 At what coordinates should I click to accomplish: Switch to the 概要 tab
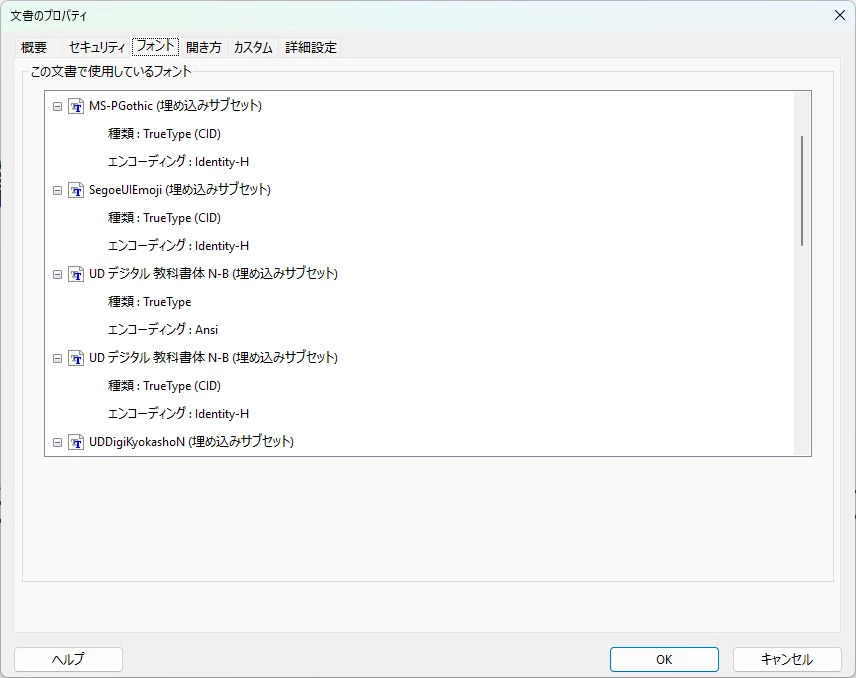coord(34,47)
